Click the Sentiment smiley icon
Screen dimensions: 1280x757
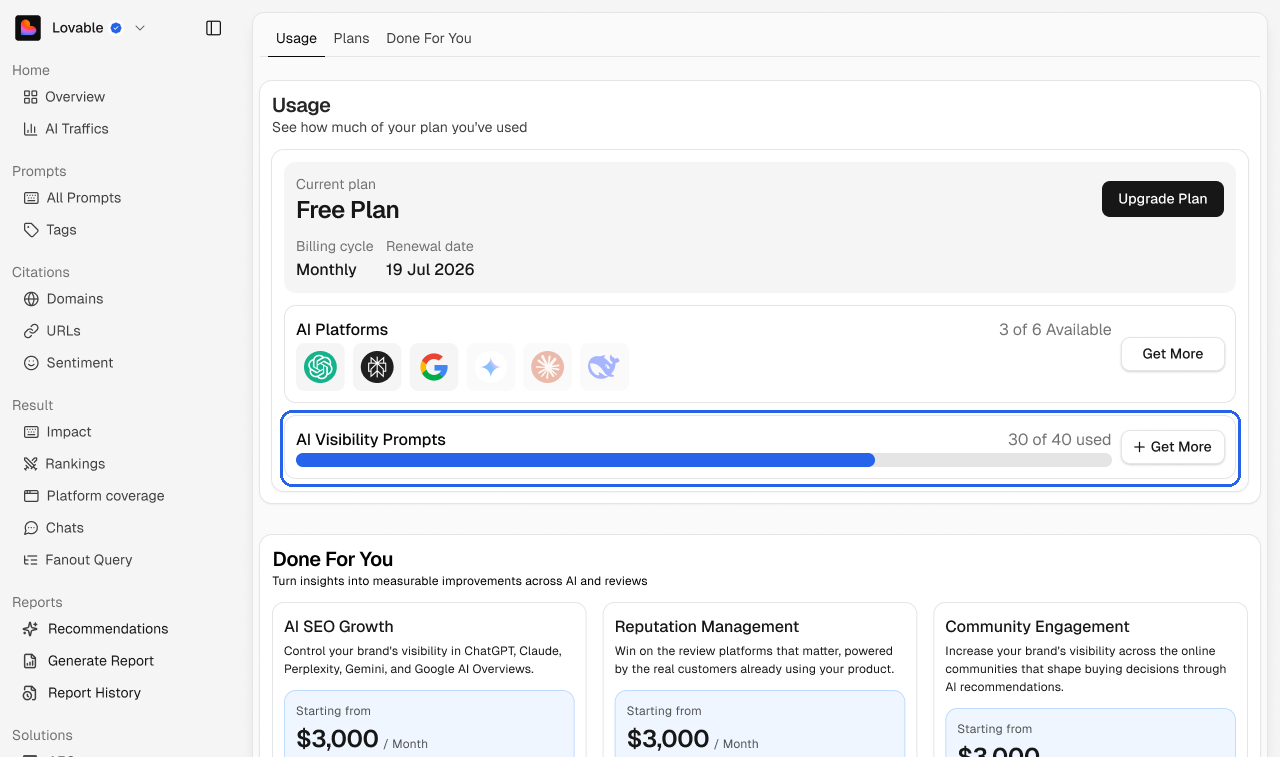[31, 363]
